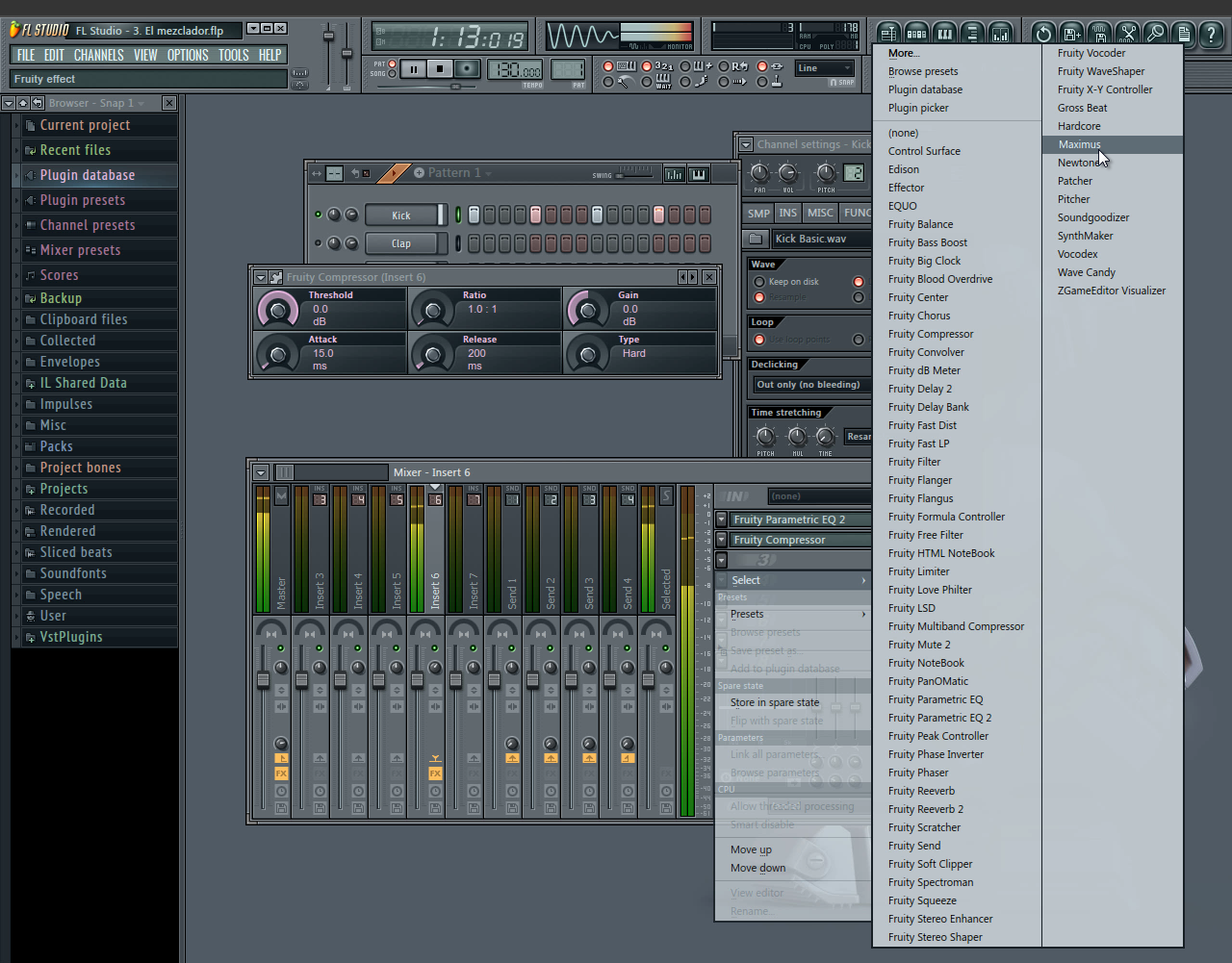Switch to the INS tab in channel settings
The image size is (1232, 963).
click(x=788, y=213)
